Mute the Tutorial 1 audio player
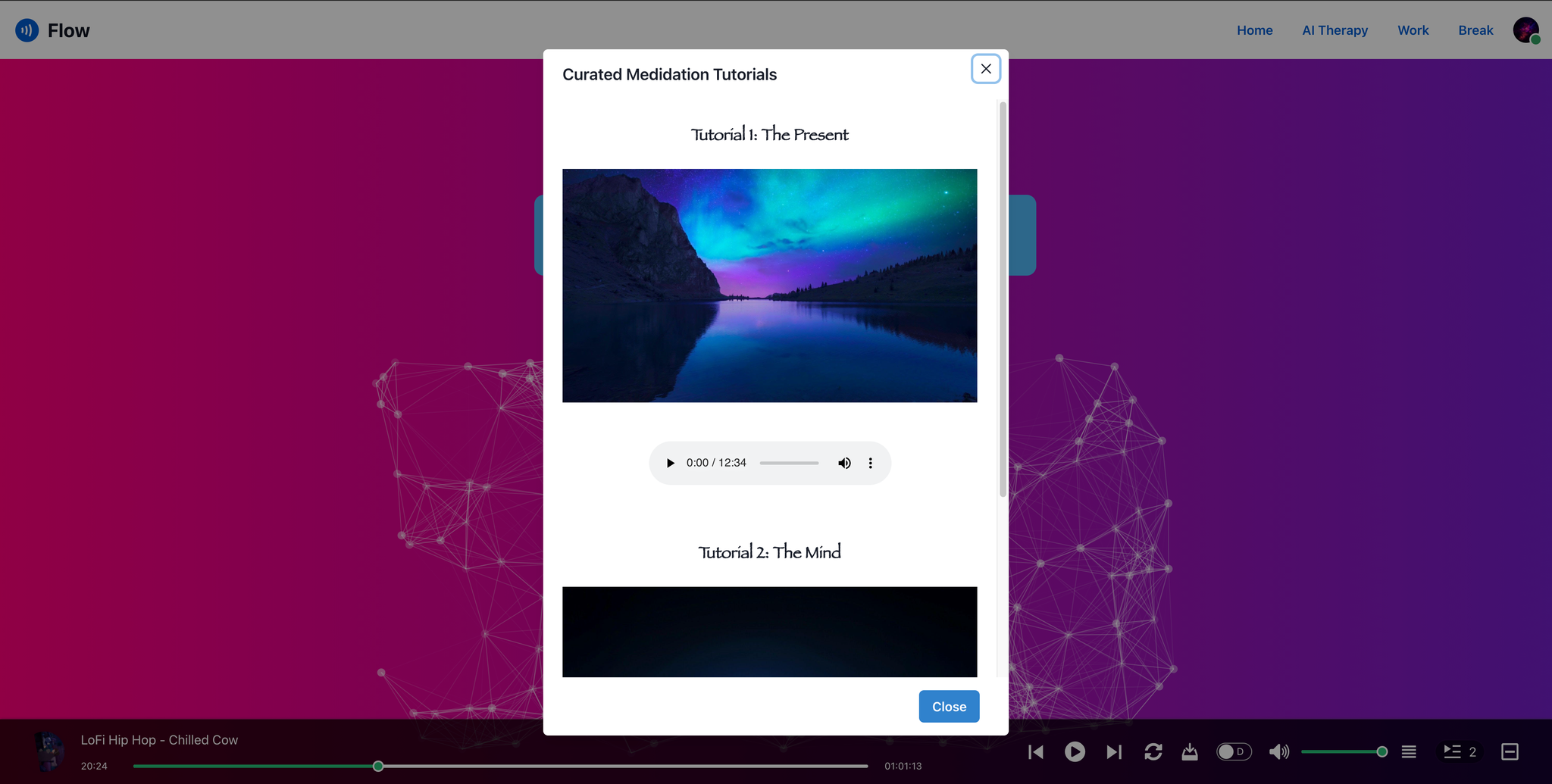 click(x=844, y=463)
